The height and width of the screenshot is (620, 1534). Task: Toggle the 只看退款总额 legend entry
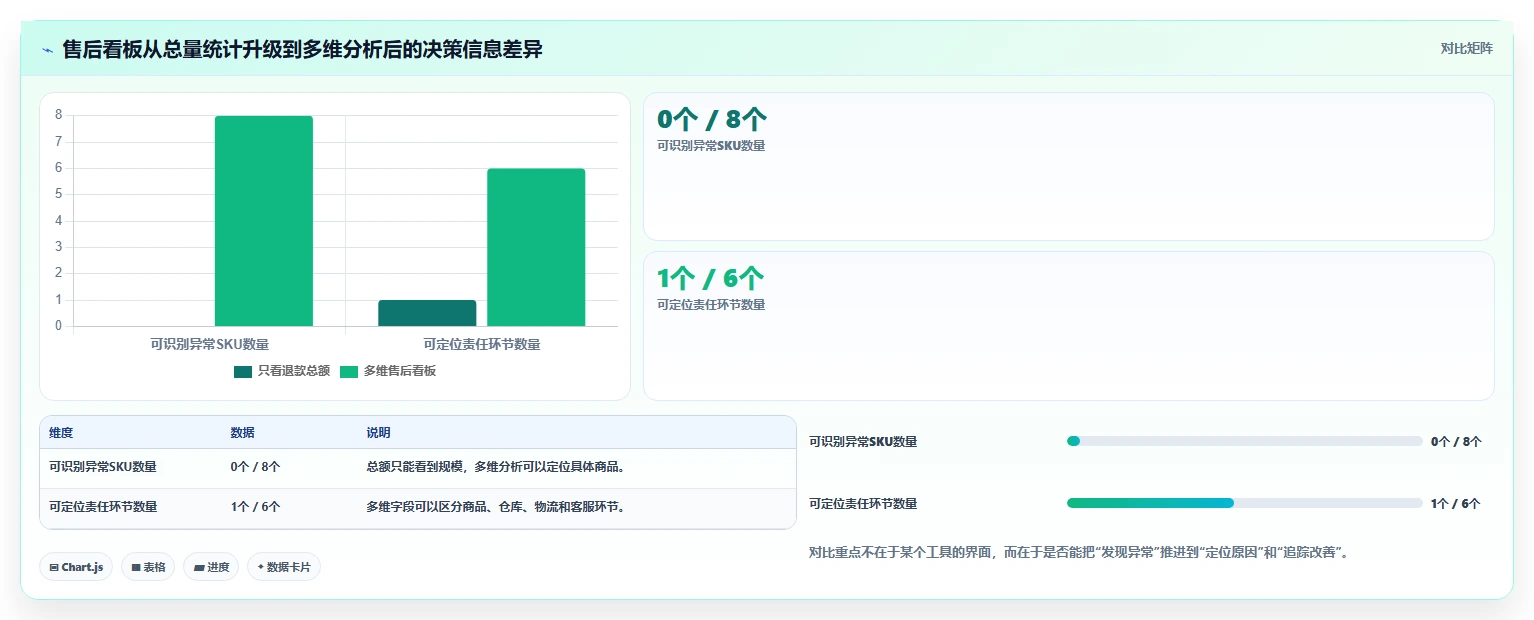coord(282,371)
